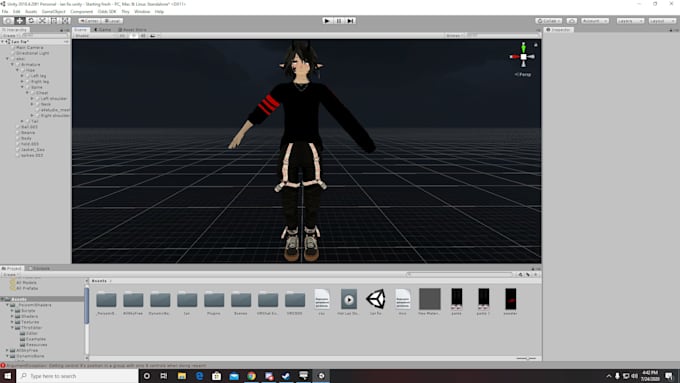Select the Unity scene asset in Assets
Screen dimensions: 680x383
click(x=376, y=299)
